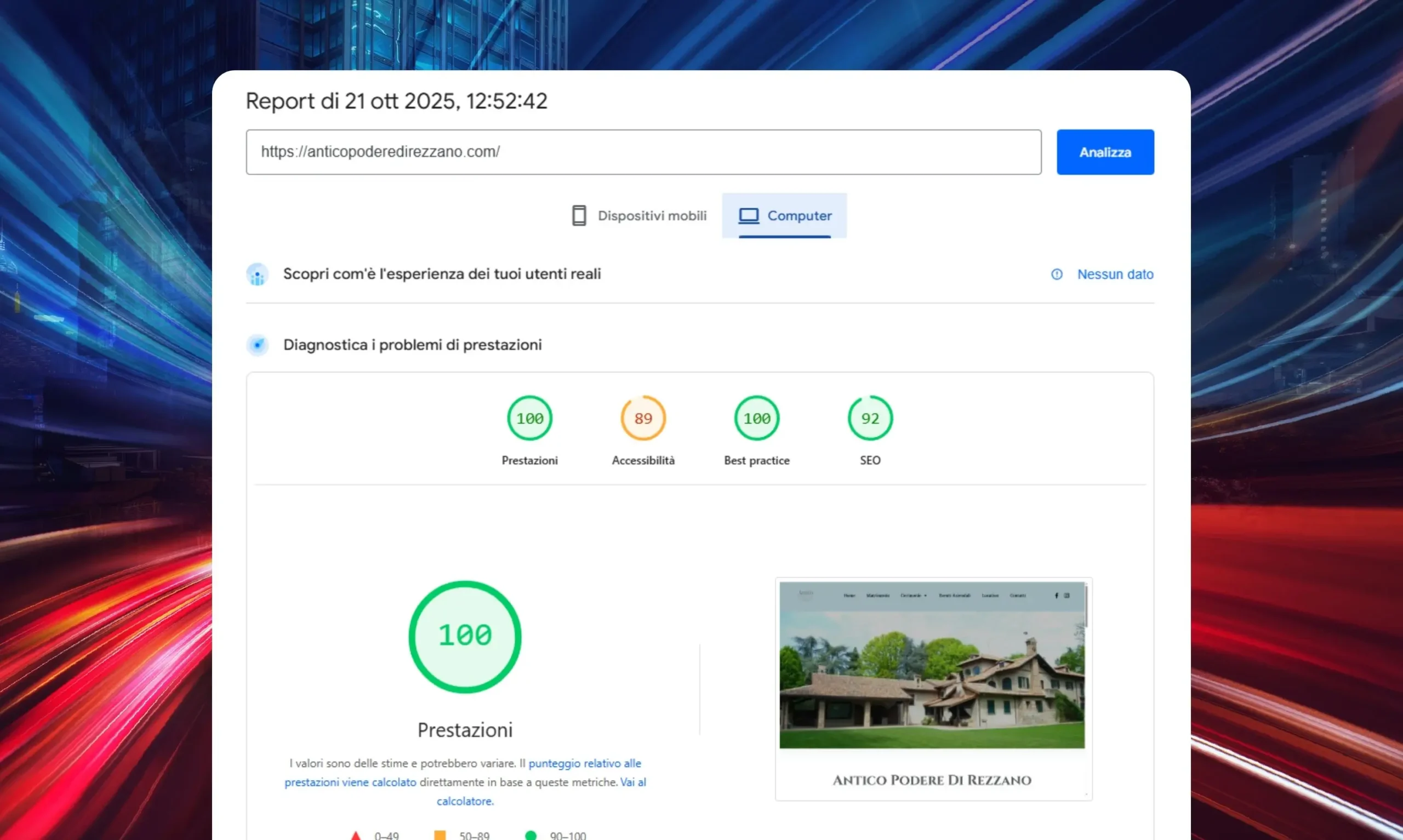Click the performance diagnostics section icon
The width and height of the screenshot is (1403, 840).
click(x=258, y=345)
